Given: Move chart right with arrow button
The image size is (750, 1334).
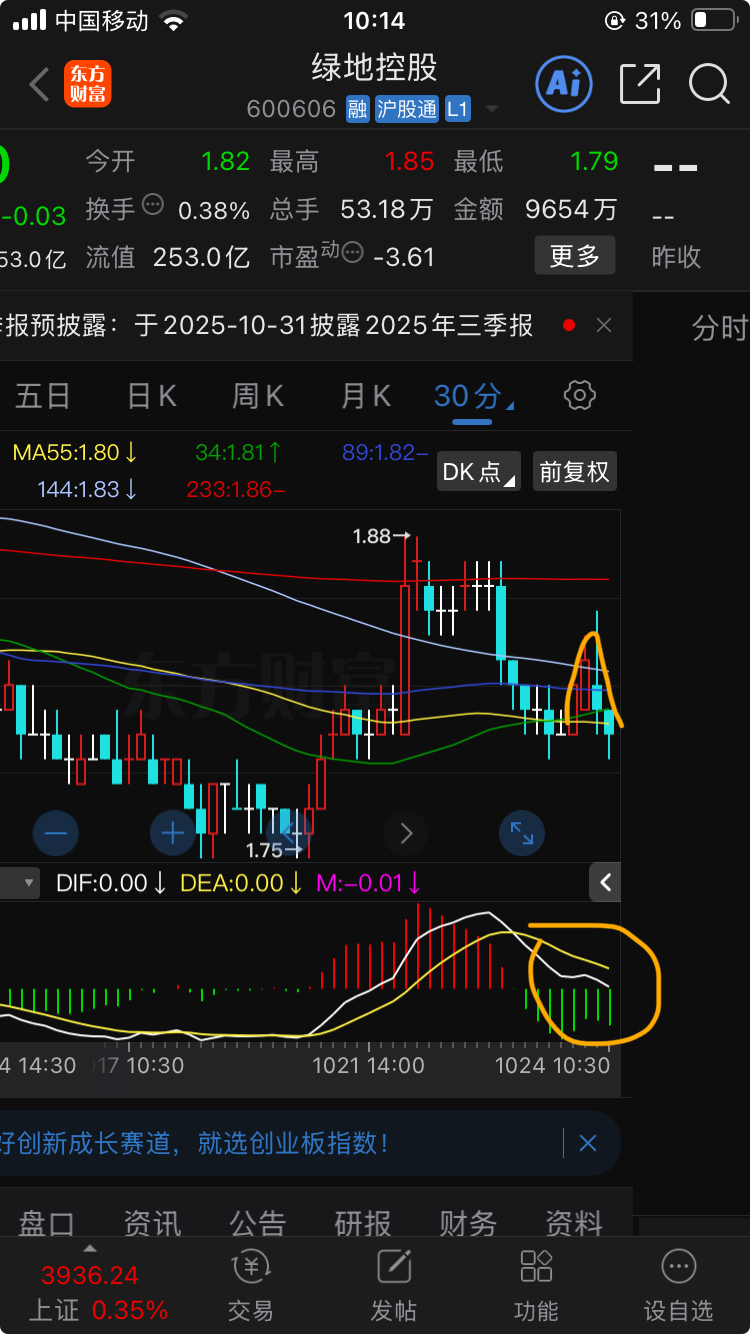Looking at the screenshot, I should point(406,832).
